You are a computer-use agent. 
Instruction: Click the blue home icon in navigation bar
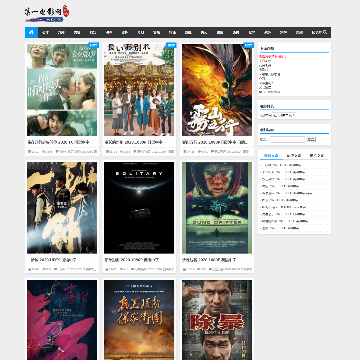click(x=31, y=32)
